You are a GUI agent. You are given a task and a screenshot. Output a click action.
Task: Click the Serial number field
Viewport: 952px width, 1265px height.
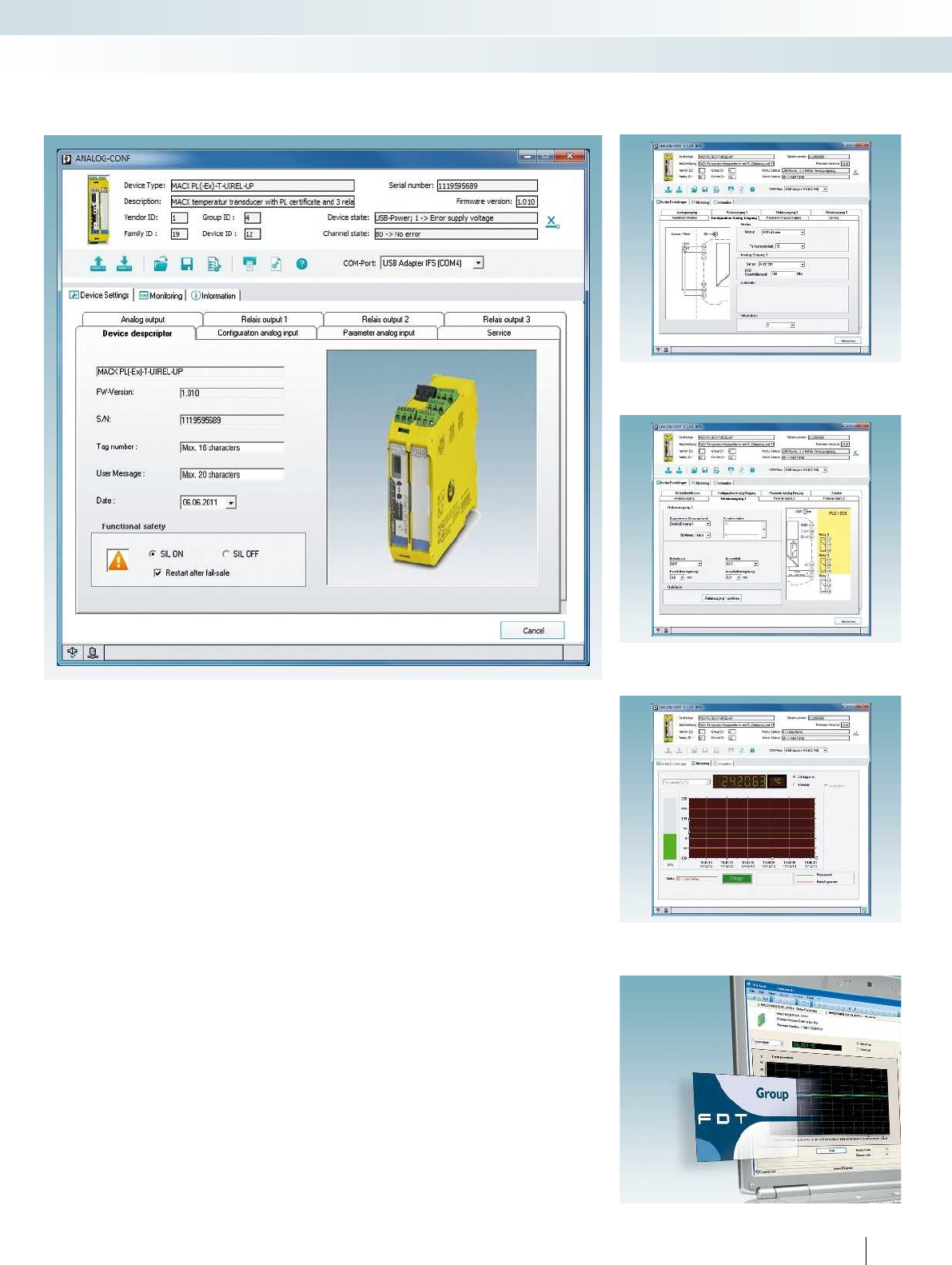487,186
